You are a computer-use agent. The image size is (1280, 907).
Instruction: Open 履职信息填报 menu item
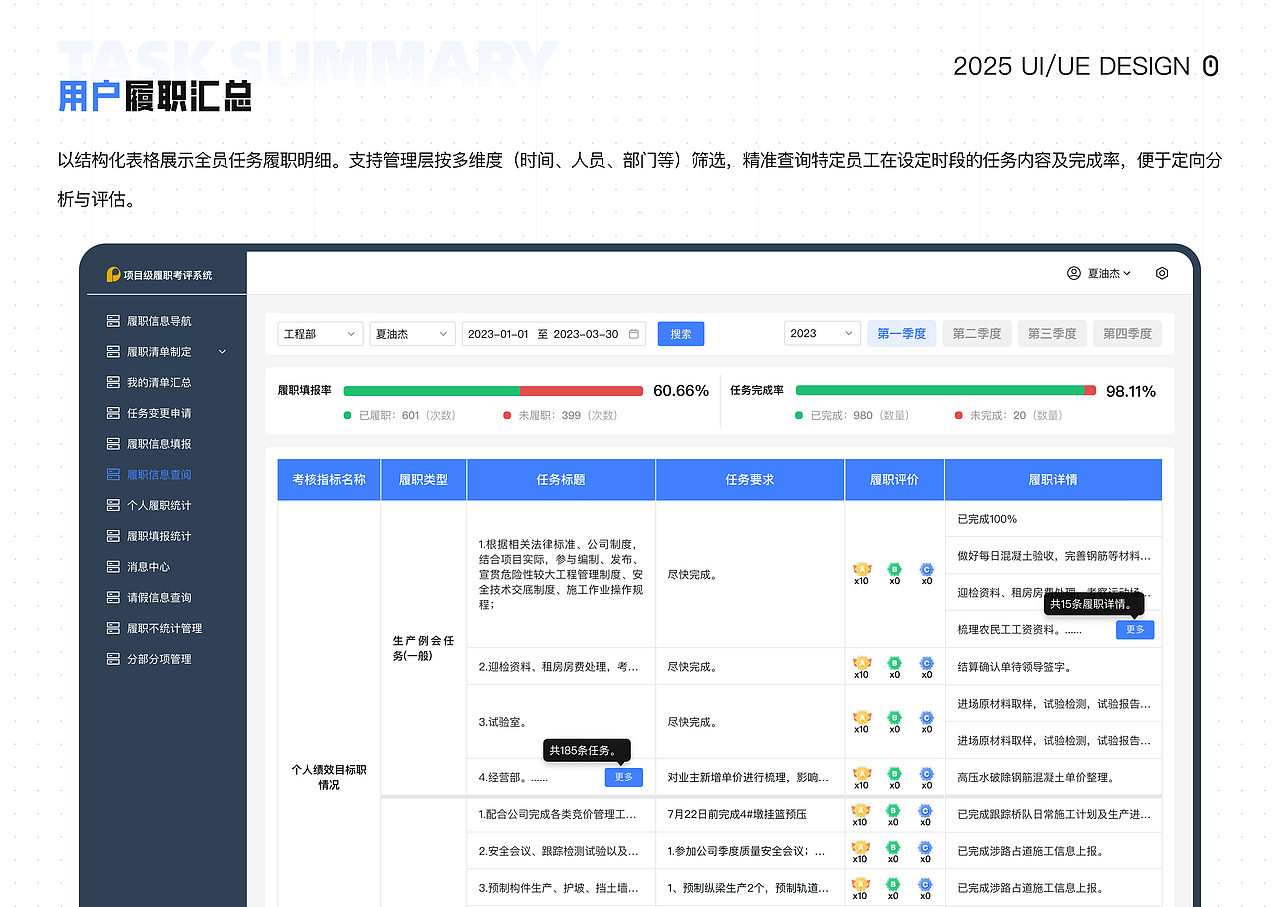159,444
